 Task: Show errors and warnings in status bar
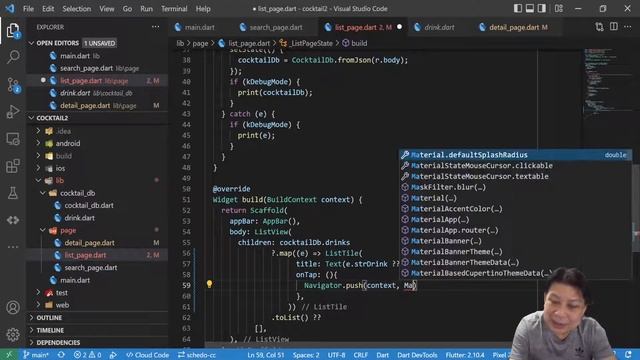[x=87, y=355]
